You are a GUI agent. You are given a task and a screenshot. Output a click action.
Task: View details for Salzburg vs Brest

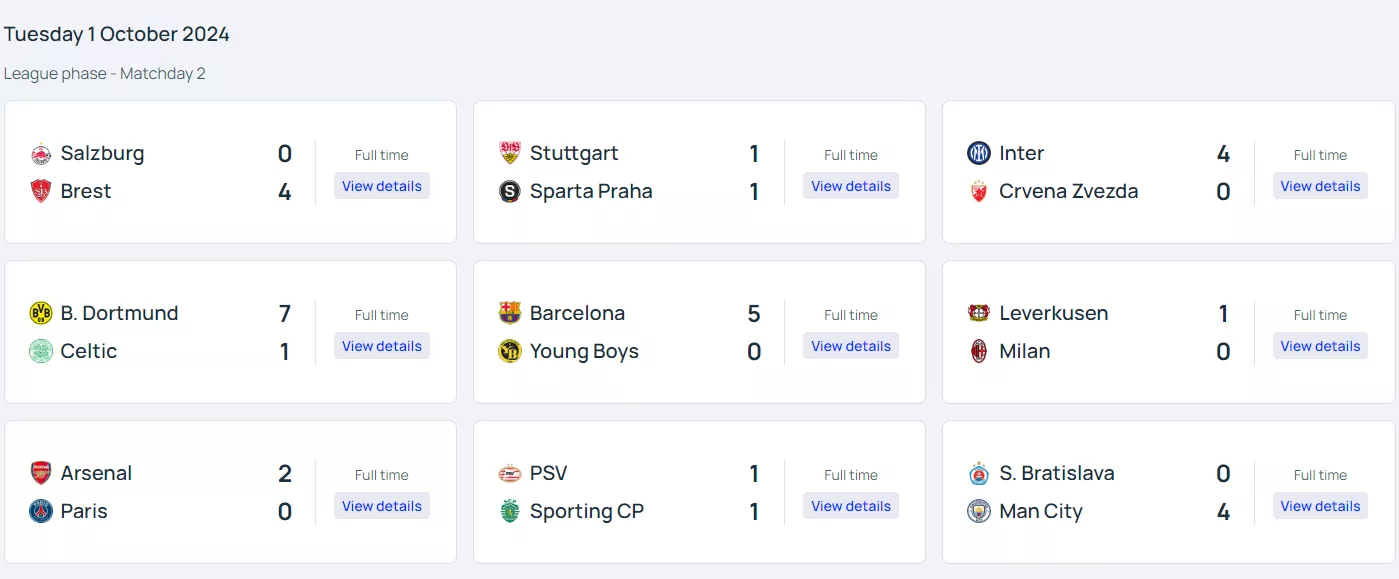pyautogui.click(x=382, y=186)
